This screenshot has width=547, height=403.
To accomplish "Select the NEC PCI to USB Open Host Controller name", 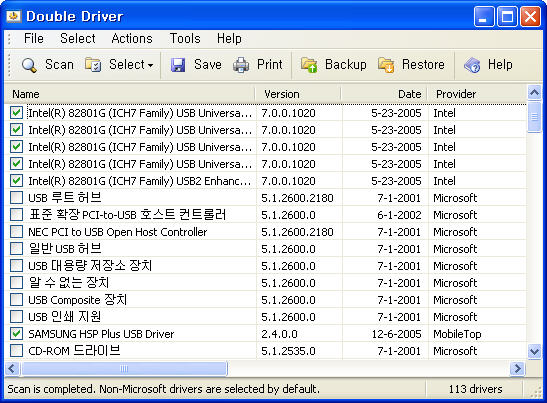I will coord(118,232).
